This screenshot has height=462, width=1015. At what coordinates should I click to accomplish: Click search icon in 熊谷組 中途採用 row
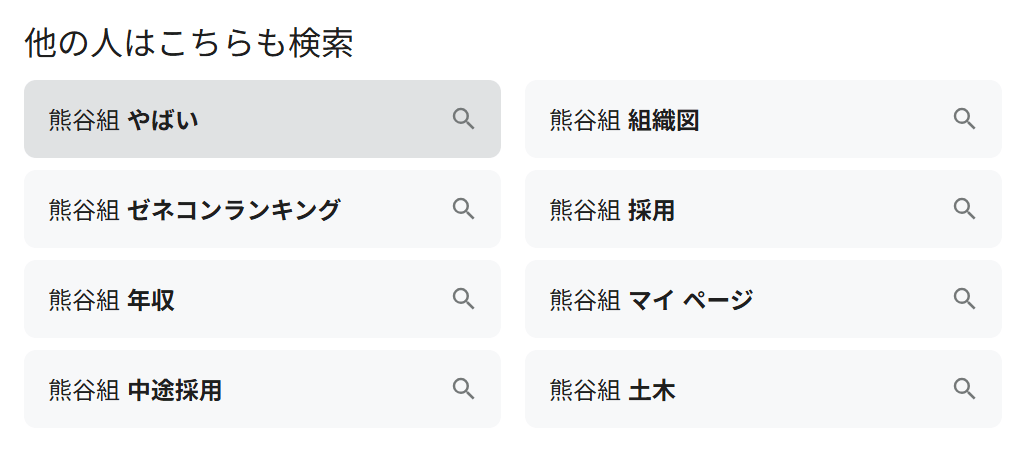[463, 389]
